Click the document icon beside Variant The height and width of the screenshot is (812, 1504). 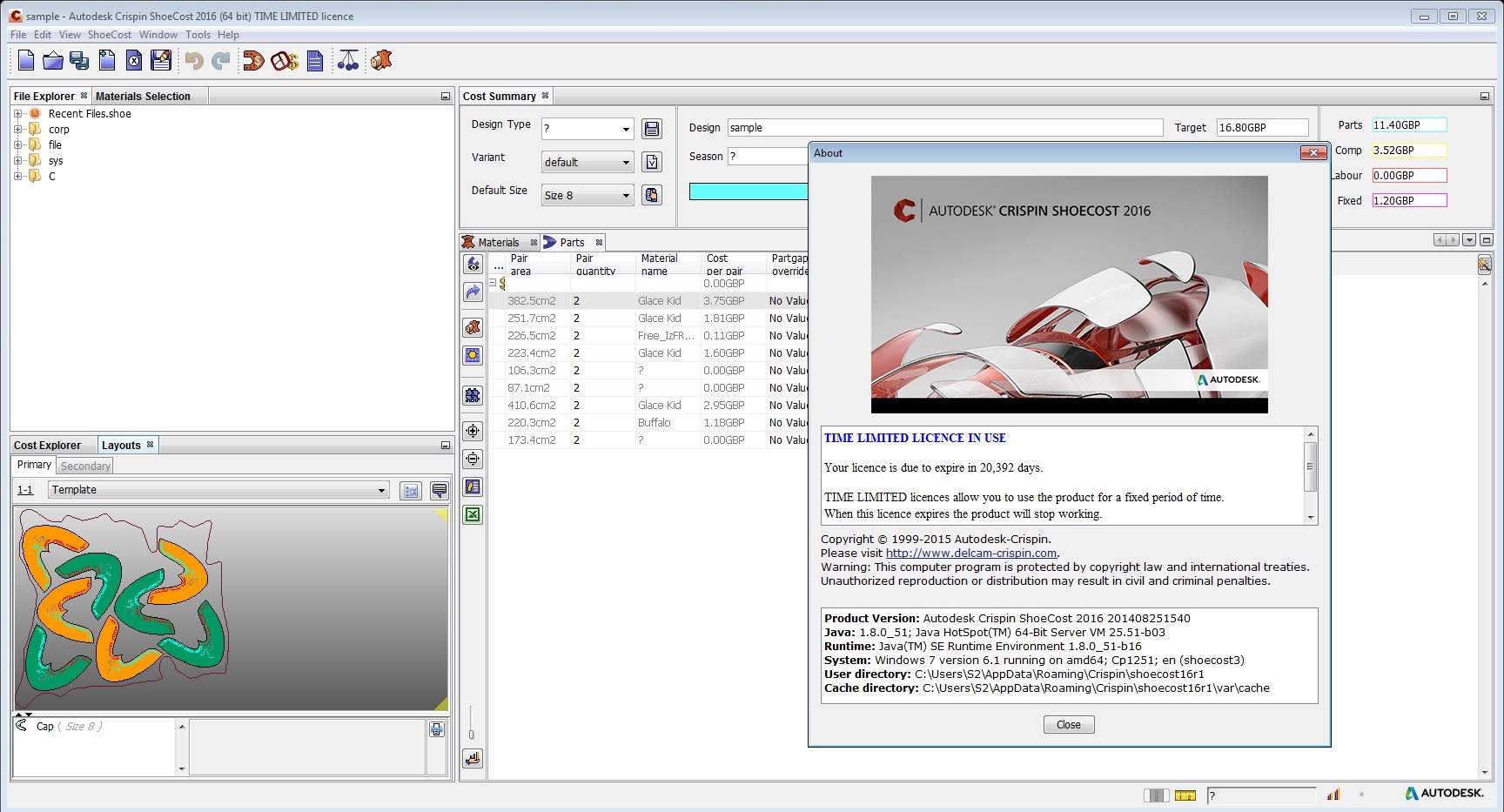[x=652, y=162]
